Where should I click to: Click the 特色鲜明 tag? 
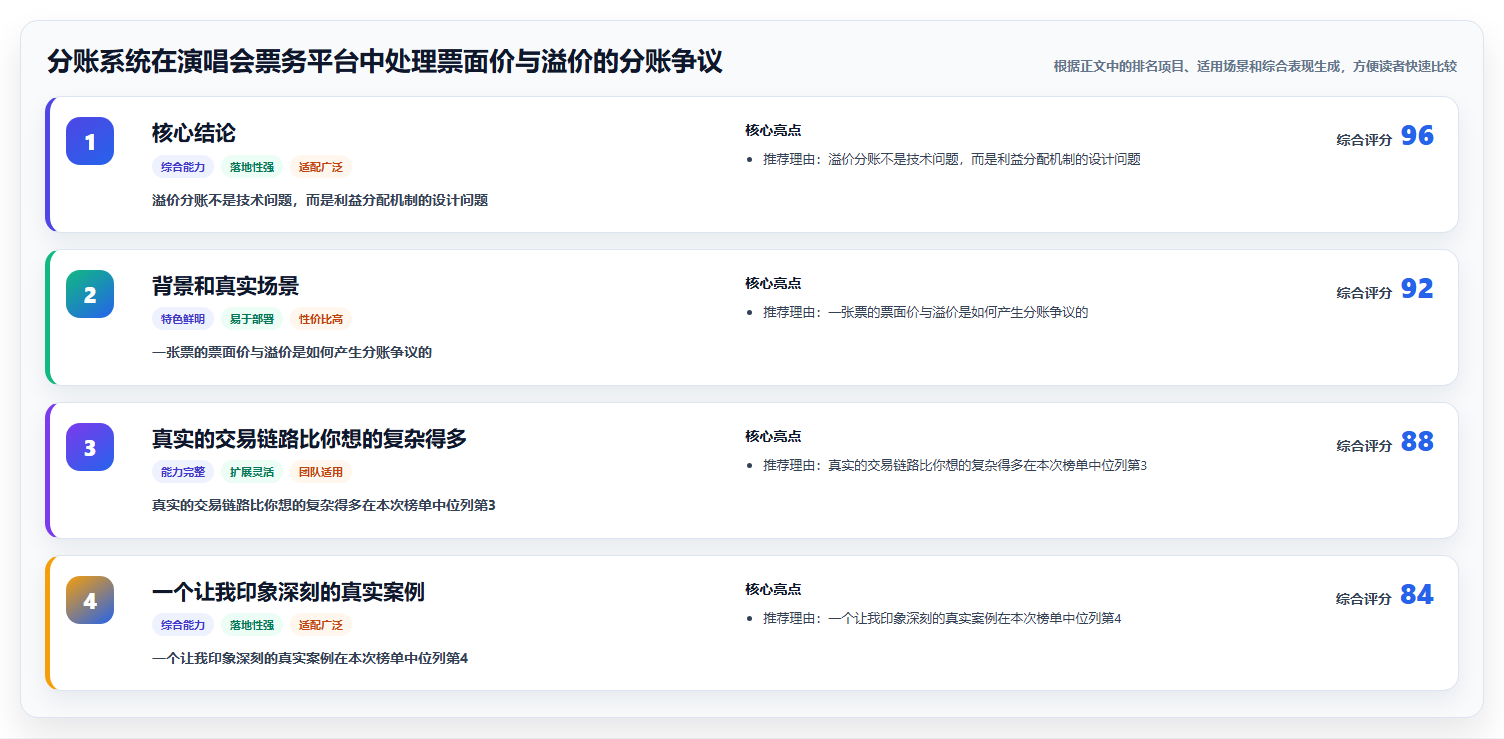[x=183, y=320]
